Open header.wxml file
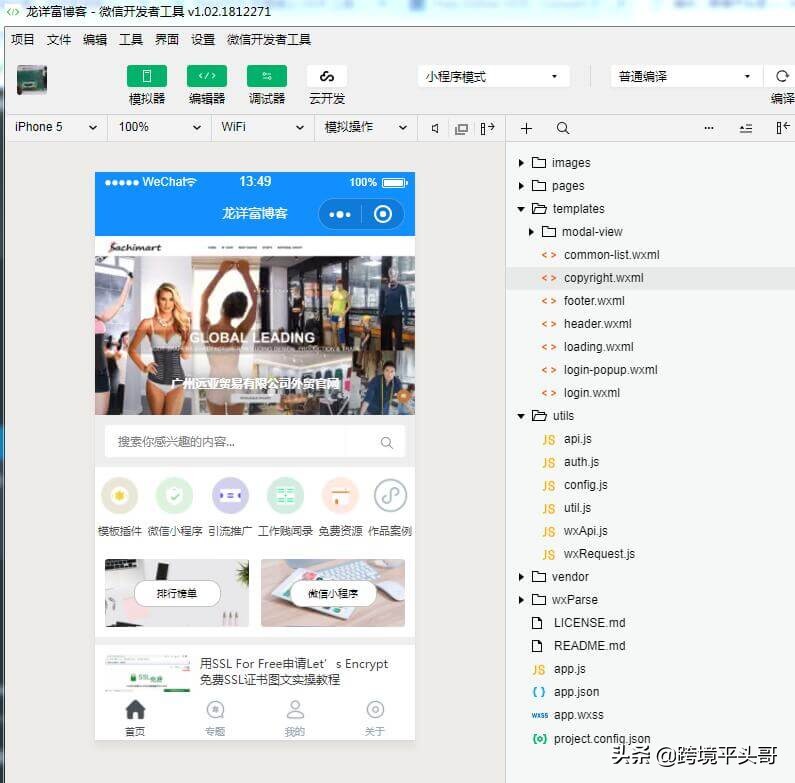 [x=597, y=324]
